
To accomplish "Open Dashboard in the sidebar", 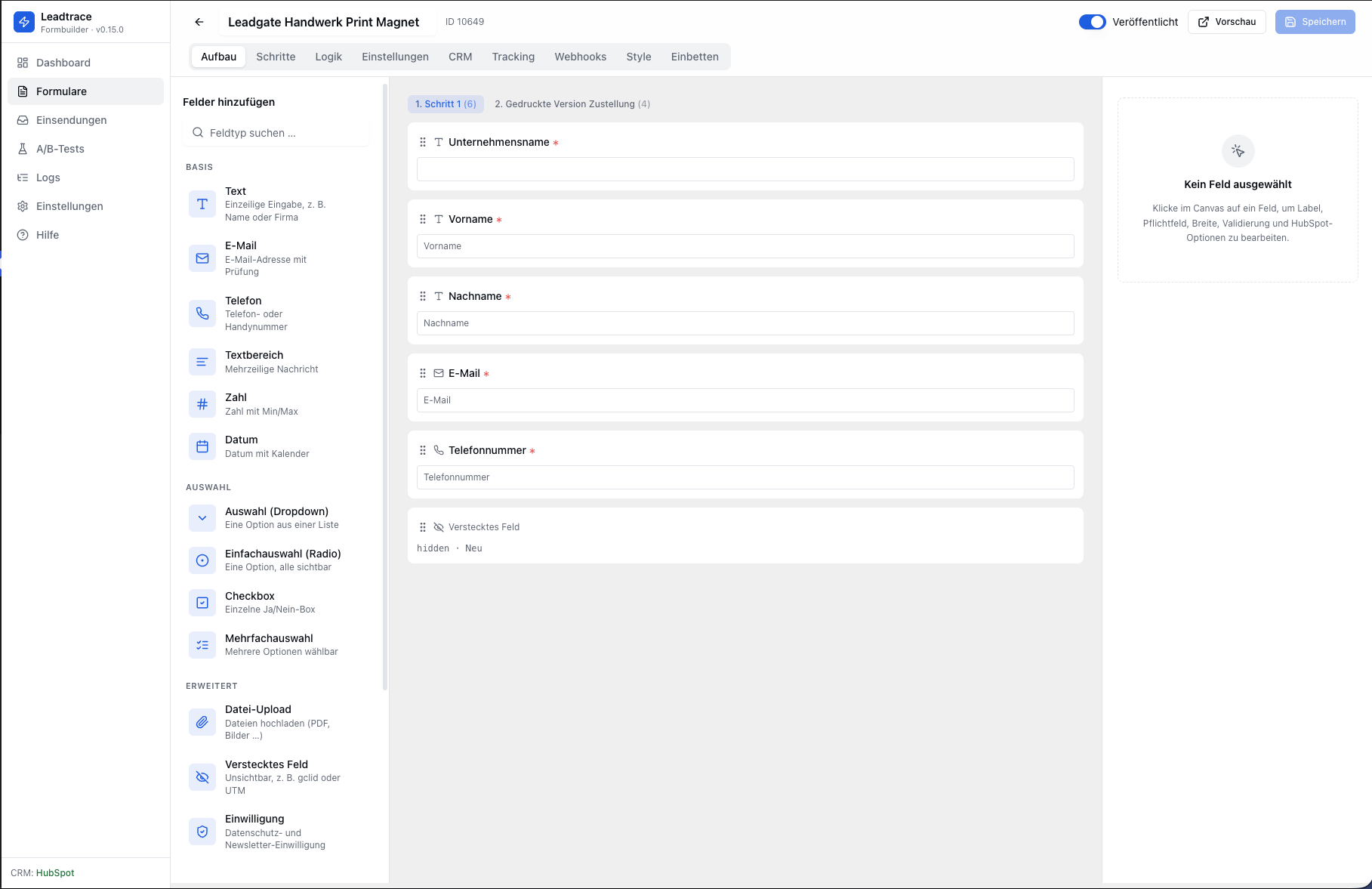I will click(x=85, y=63).
